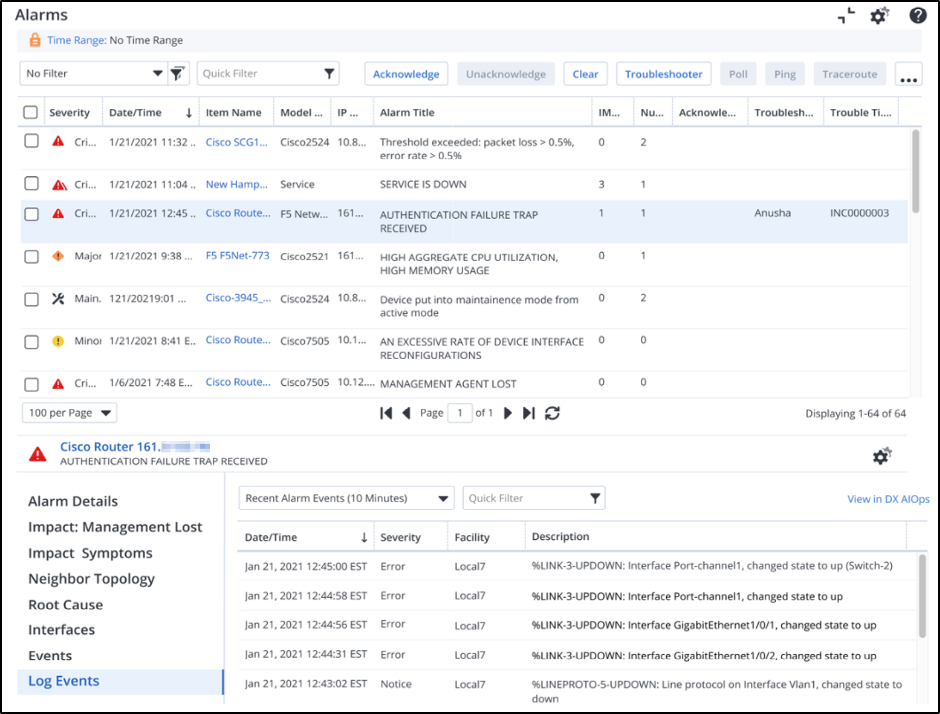This screenshot has width=940, height=714.
Task: Open the more actions ellipsis menu
Action: (x=908, y=73)
